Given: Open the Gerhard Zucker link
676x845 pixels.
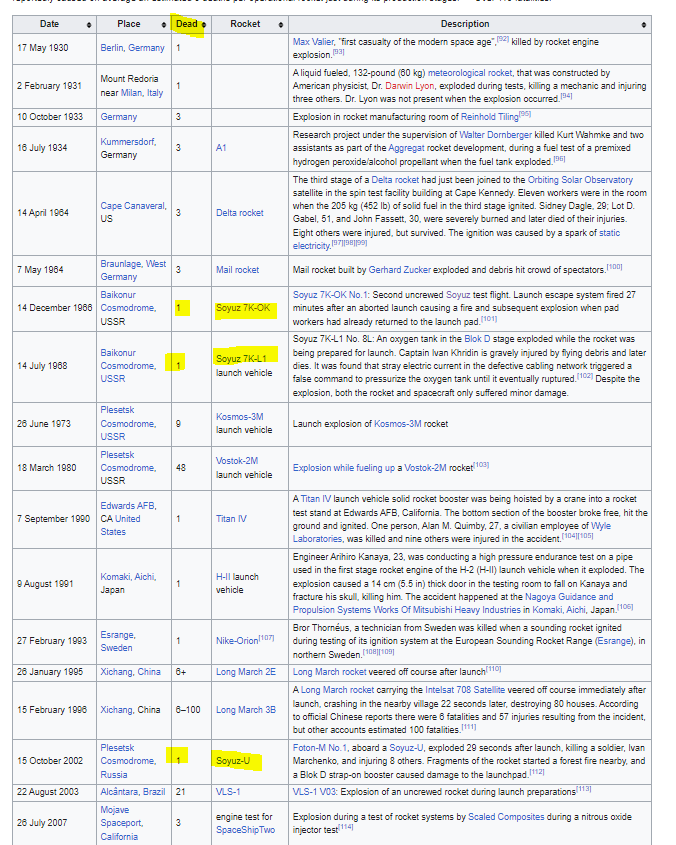Looking at the screenshot, I should pos(399,270).
